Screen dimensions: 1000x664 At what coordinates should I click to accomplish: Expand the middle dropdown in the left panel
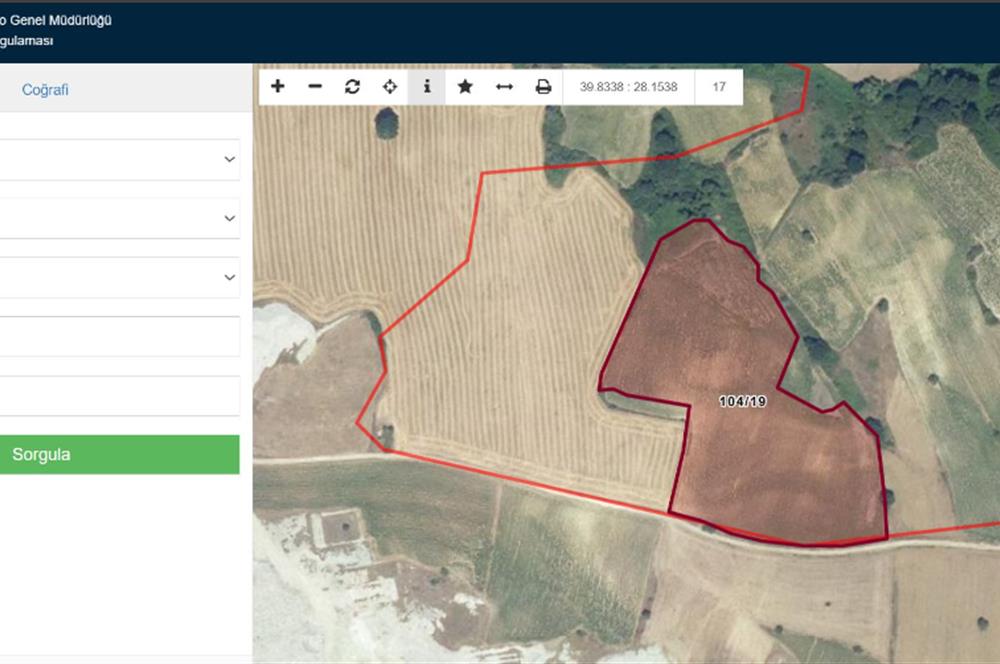point(118,218)
